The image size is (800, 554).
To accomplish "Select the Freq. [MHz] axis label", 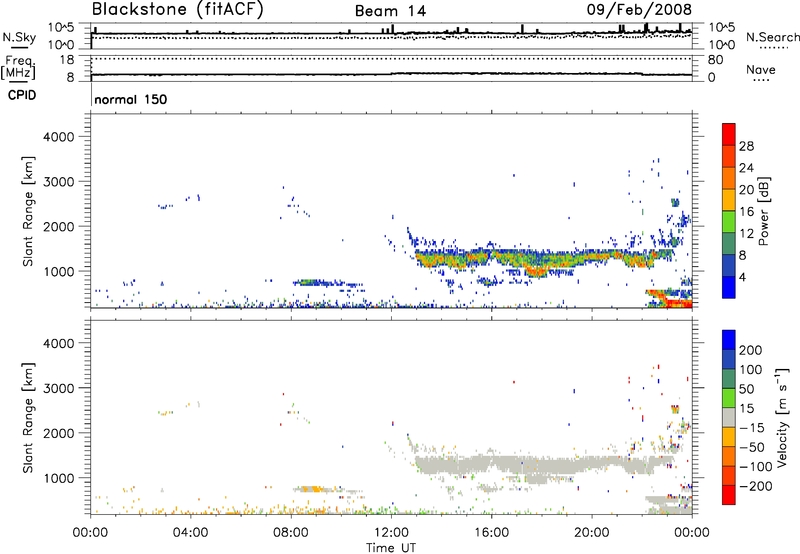I will click(18, 68).
